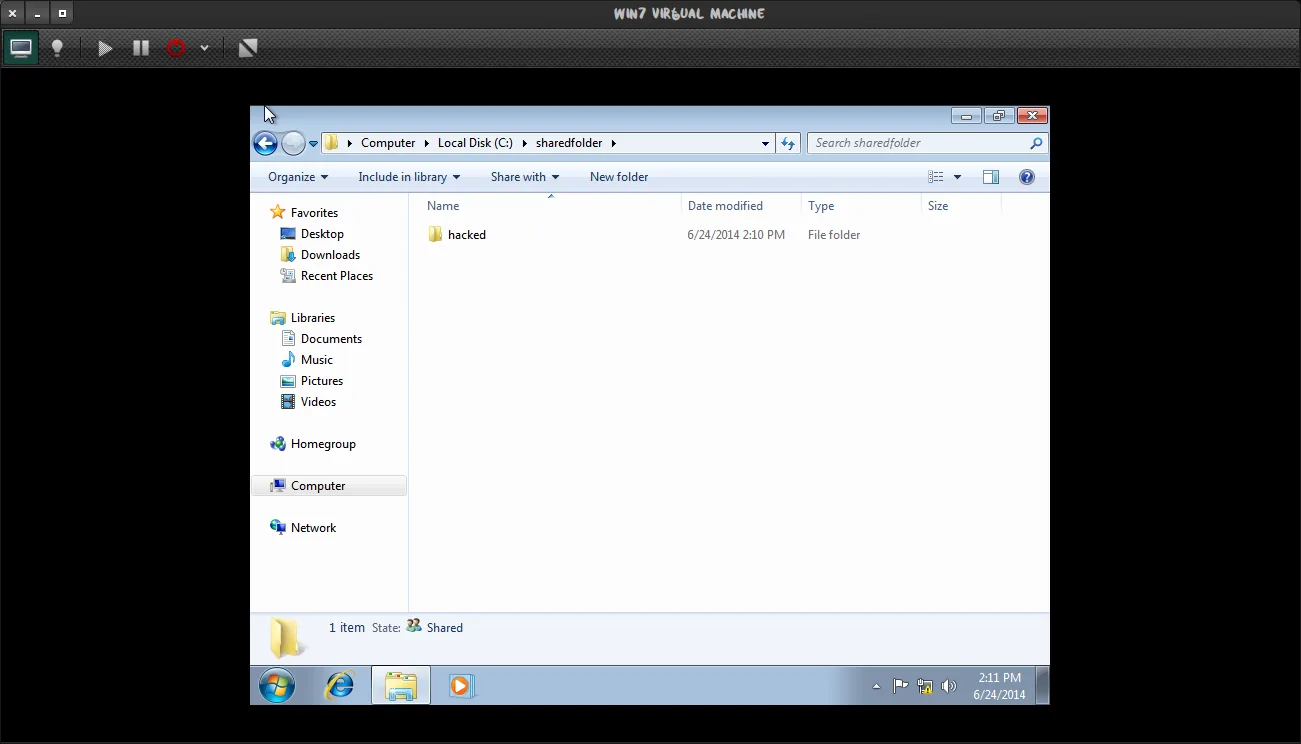
Task: Open the Organize menu
Action: click(298, 177)
